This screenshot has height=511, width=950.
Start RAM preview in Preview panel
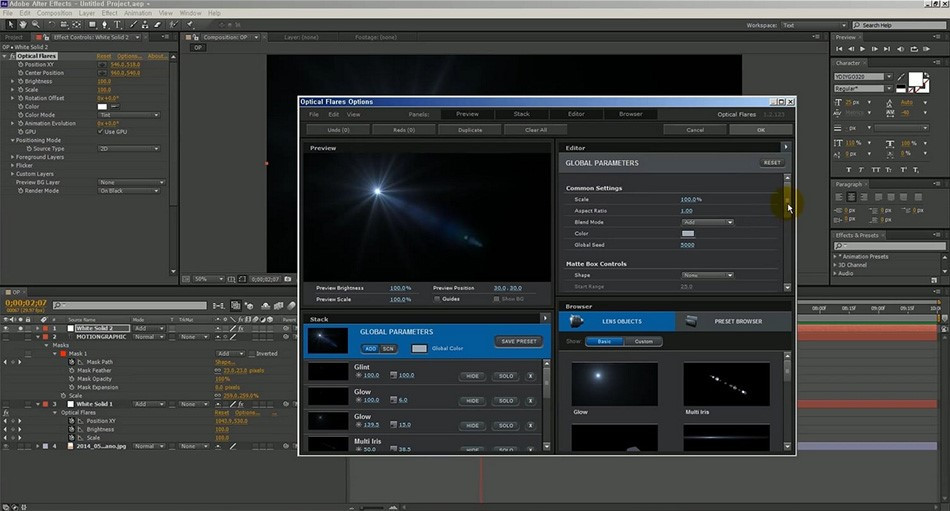tap(926, 49)
